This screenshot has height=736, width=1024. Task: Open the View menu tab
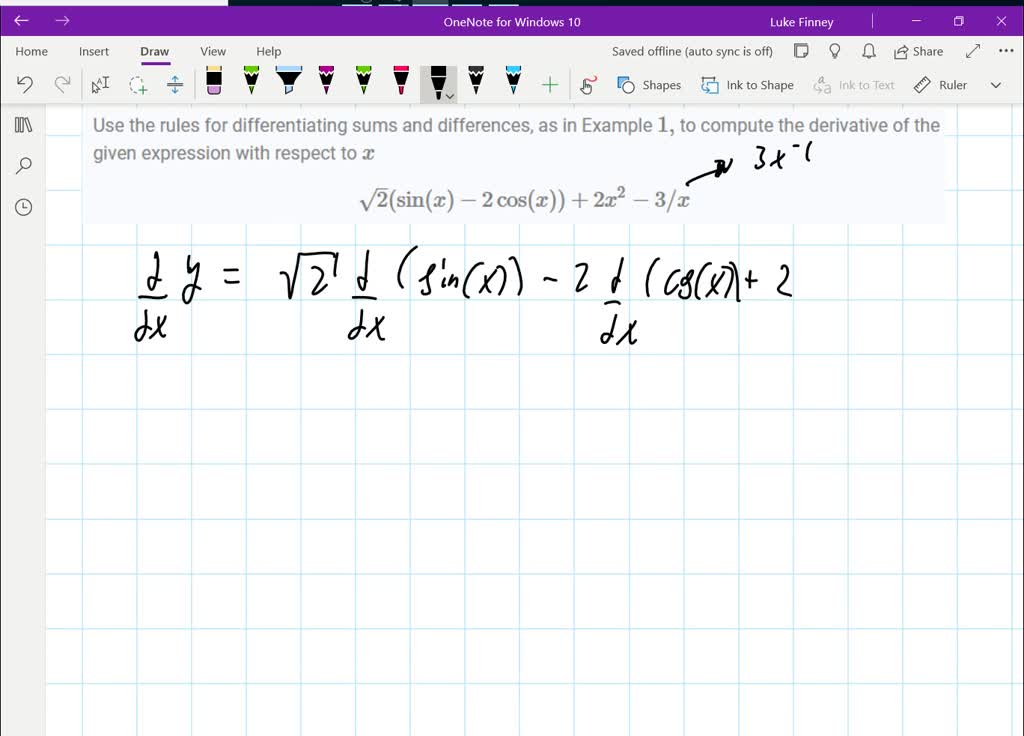point(213,51)
